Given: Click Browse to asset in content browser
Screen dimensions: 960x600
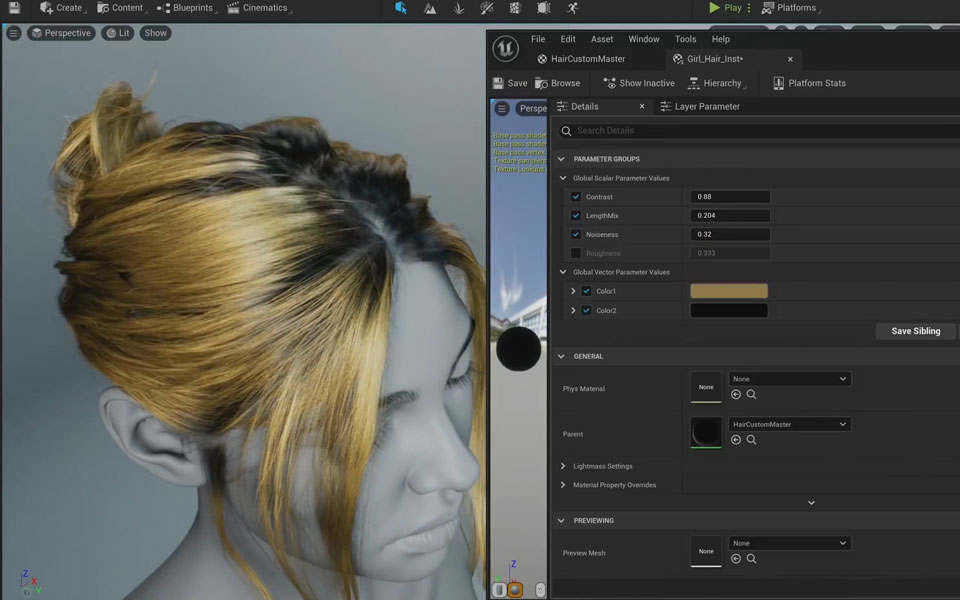Looking at the screenshot, I should 557,83.
